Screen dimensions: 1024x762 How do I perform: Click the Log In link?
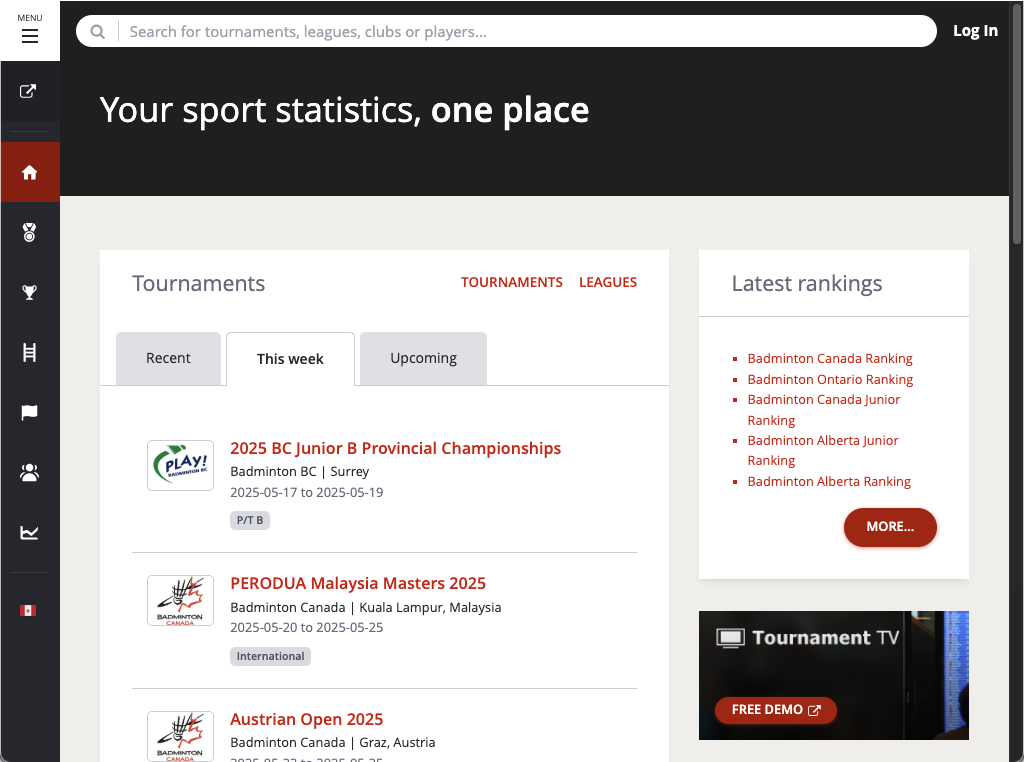pos(975,31)
